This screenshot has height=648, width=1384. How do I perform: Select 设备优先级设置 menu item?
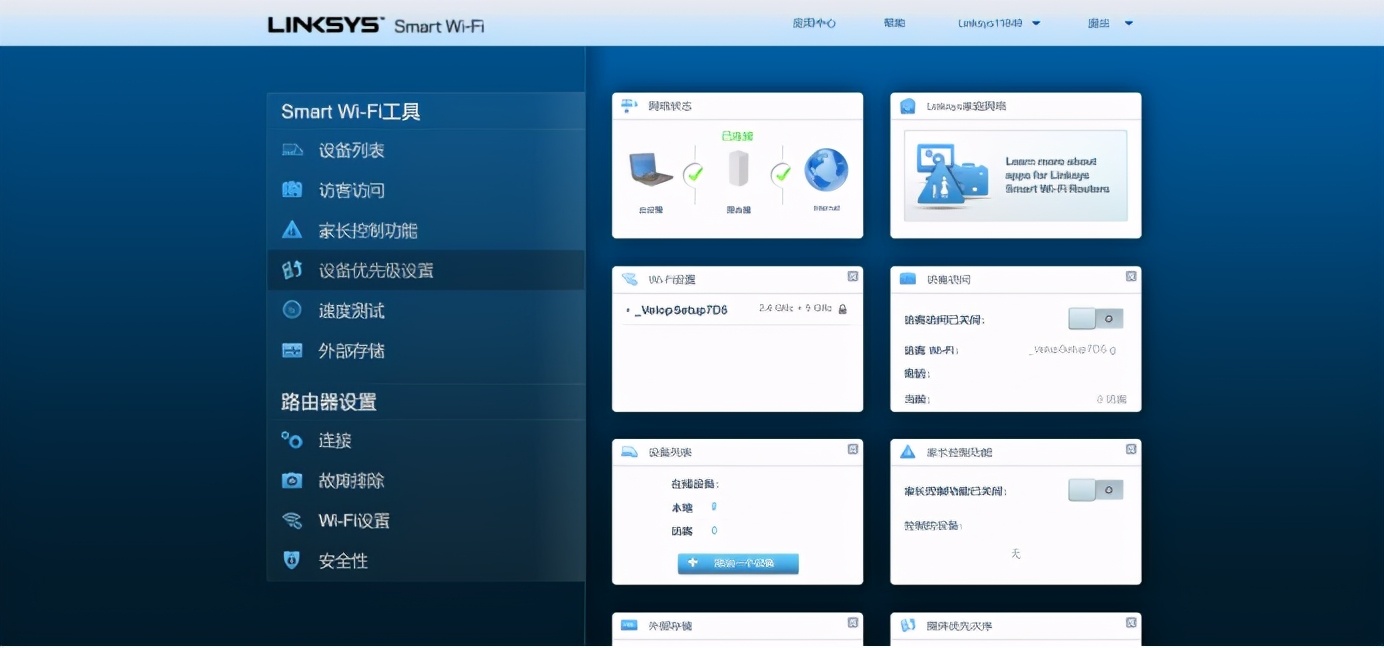[x=426, y=270]
